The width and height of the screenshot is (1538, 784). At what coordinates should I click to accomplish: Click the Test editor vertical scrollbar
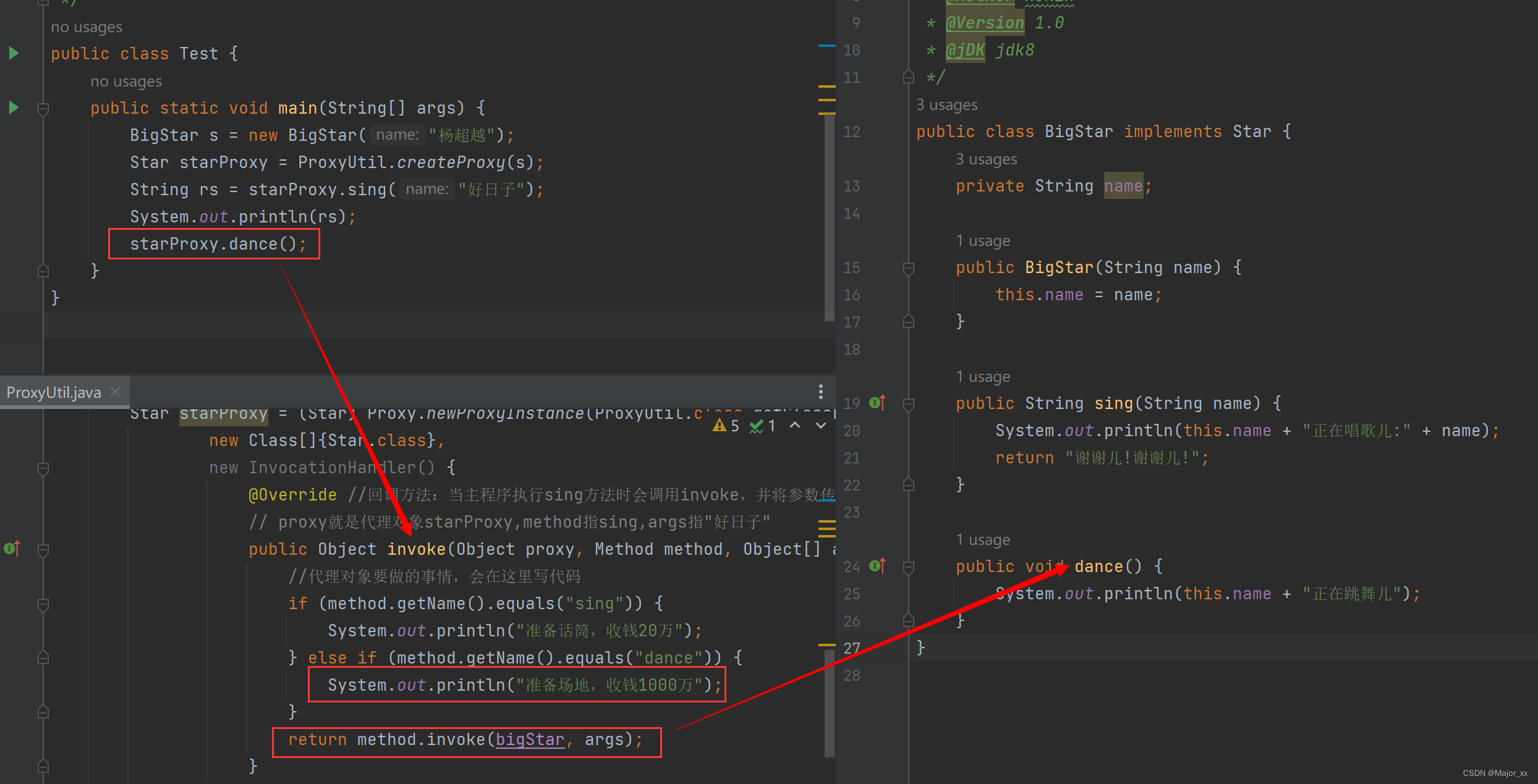829,216
